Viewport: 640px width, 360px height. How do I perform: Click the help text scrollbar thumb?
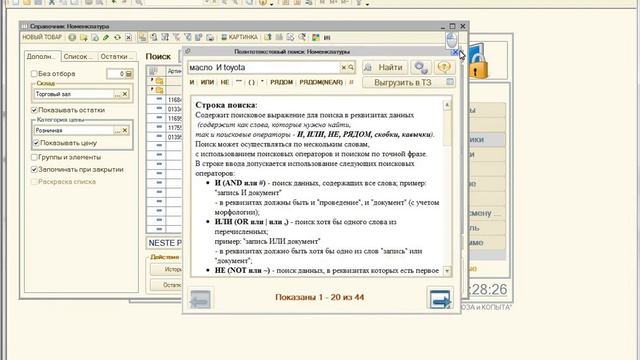point(447,128)
